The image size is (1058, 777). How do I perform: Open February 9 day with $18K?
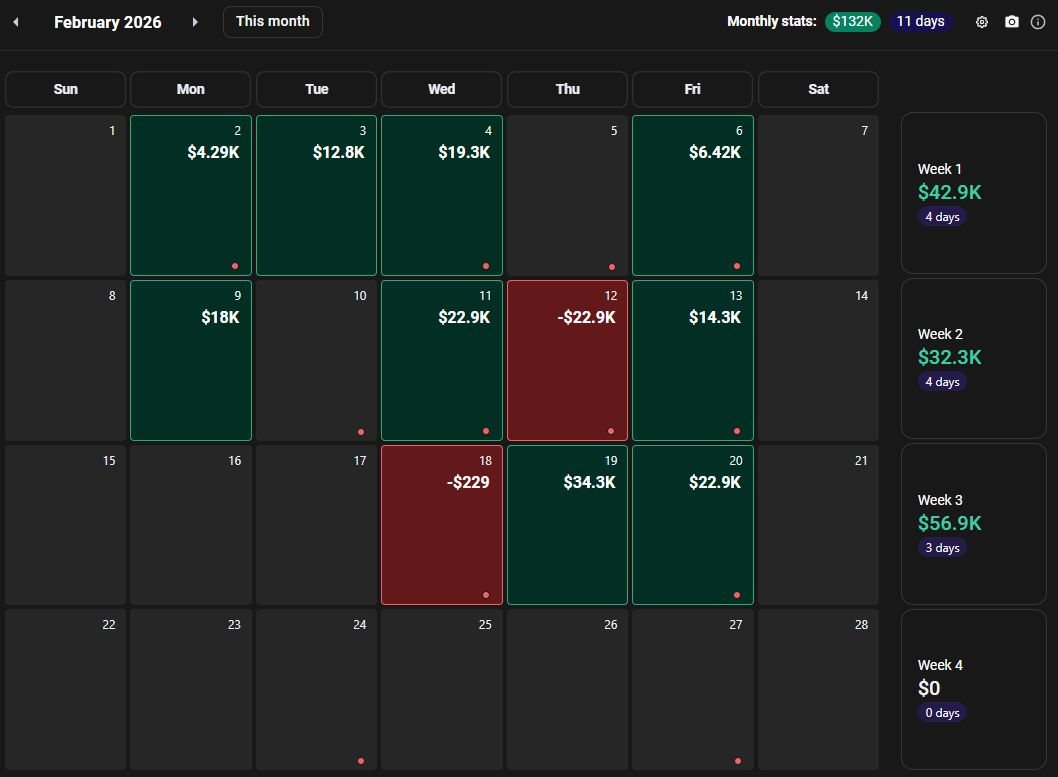[191, 360]
